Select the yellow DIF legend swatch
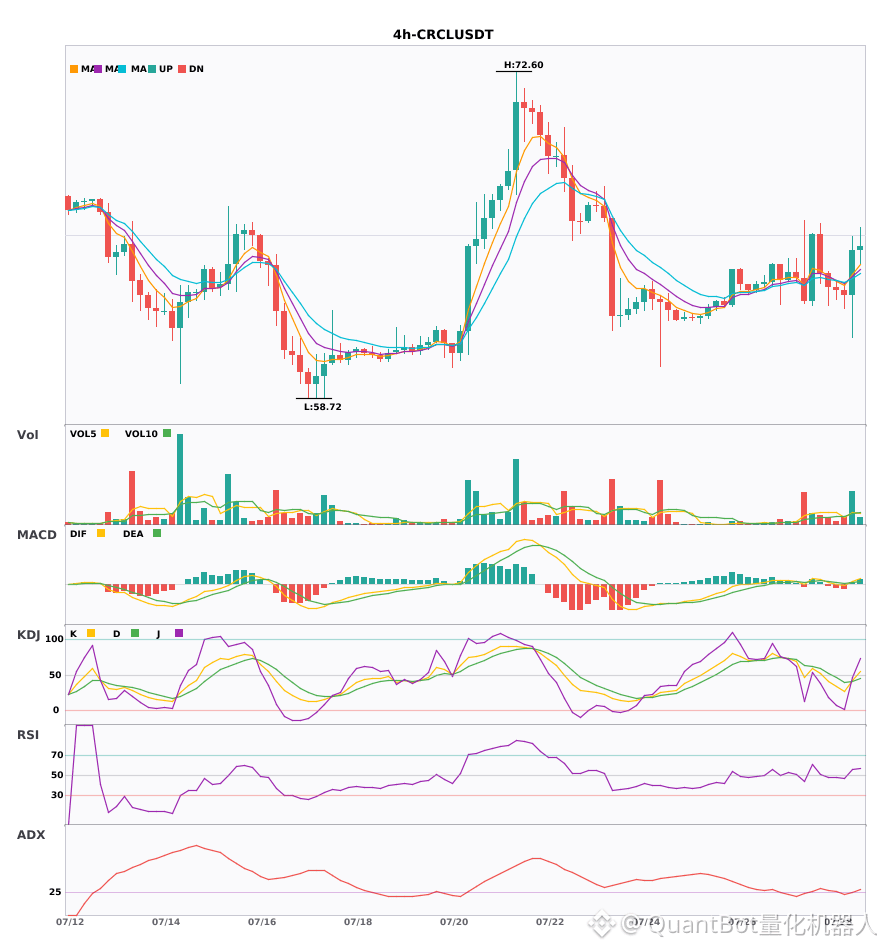Viewport: 885px width, 950px height. 101,533
